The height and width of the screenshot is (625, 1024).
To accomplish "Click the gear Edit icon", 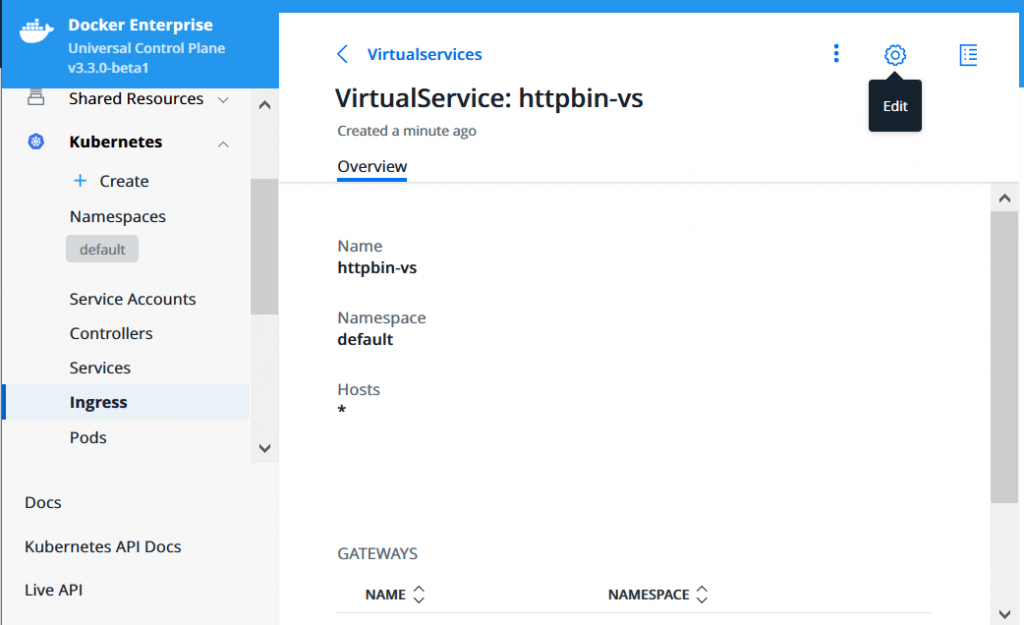I will coord(895,55).
